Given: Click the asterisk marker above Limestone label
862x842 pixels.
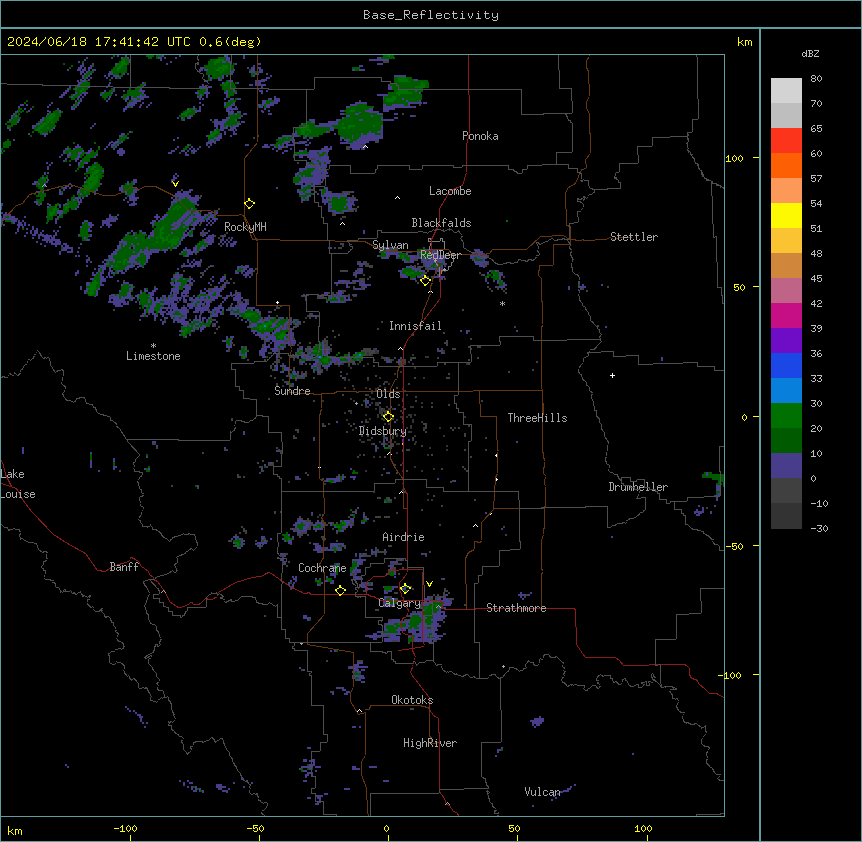Looking at the screenshot, I should click(x=153, y=346).
